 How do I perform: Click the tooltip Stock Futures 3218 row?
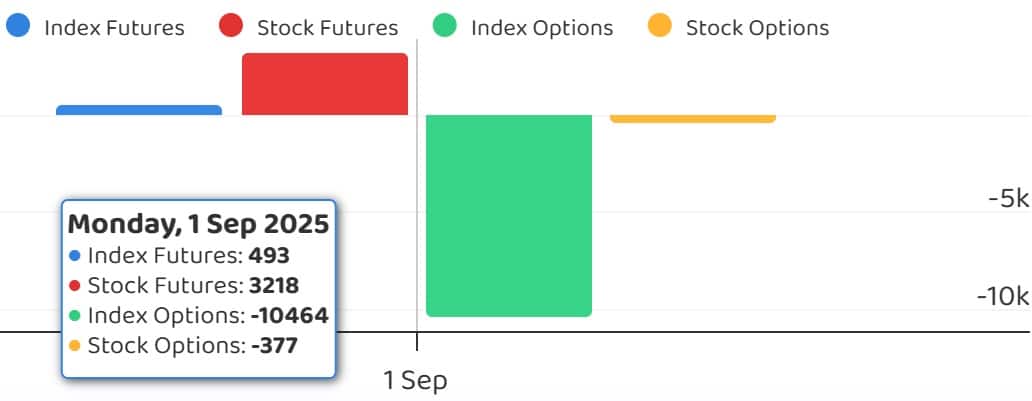click(x=184, y=286)
